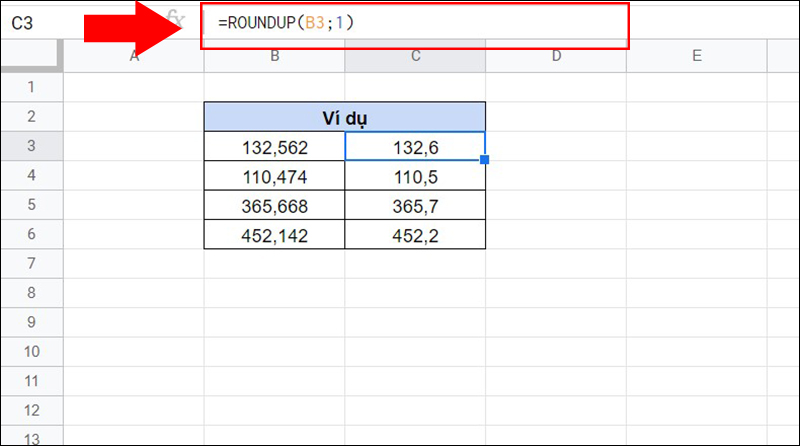Select row 4 header
Viewport: 800px width, 446px height.
[32, 176]
